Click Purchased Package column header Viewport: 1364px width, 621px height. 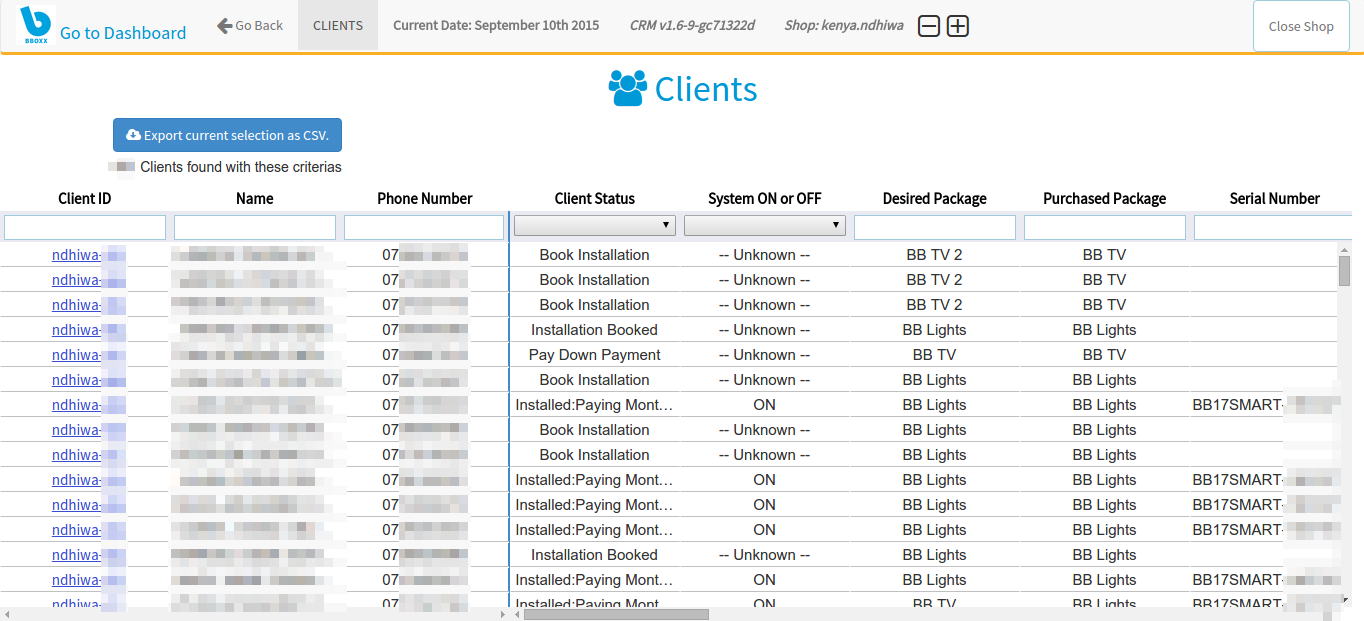pyautogui.click(x=1105, y=198)
